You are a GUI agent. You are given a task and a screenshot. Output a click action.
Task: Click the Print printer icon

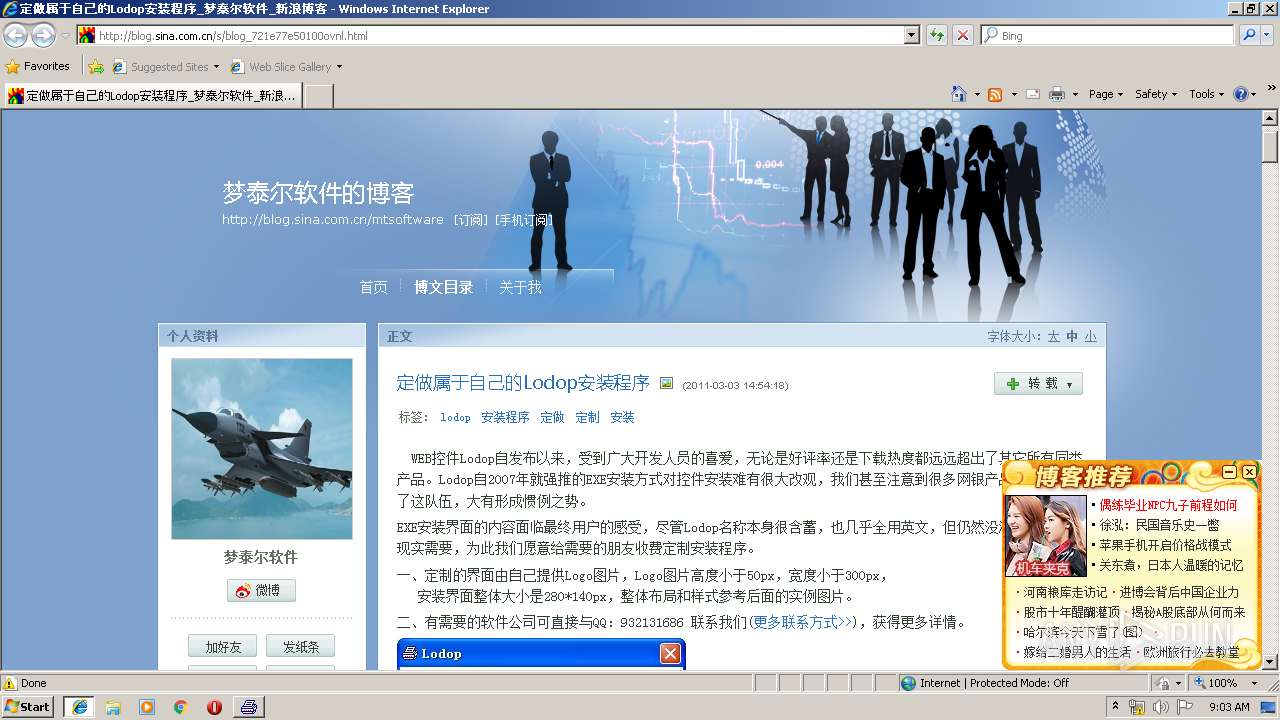click(x=1057, y=94)
